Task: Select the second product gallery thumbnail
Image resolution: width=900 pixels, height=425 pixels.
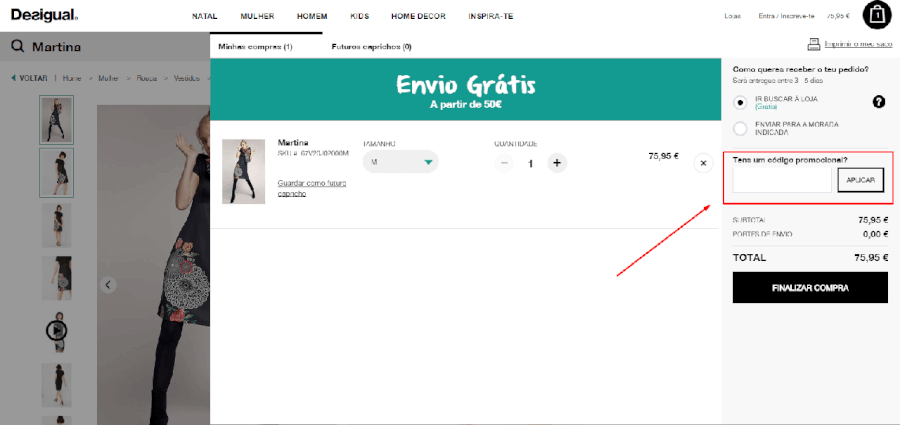Action: pos(56,173)
